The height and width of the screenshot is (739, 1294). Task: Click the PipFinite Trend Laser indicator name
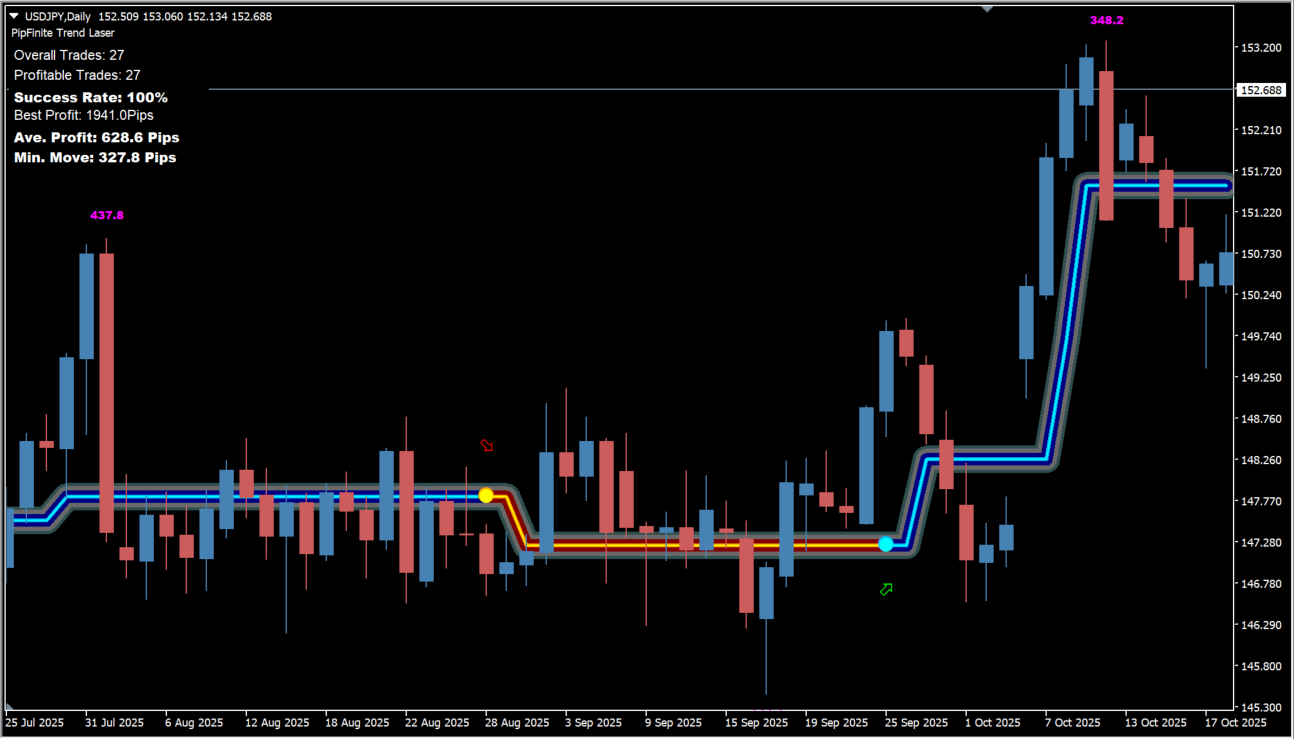click(63, 33)
